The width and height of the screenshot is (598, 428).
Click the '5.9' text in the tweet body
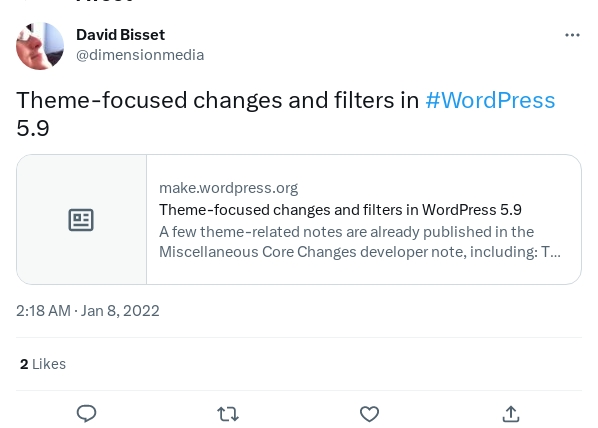pyautogui.click(x=33, y=128)
